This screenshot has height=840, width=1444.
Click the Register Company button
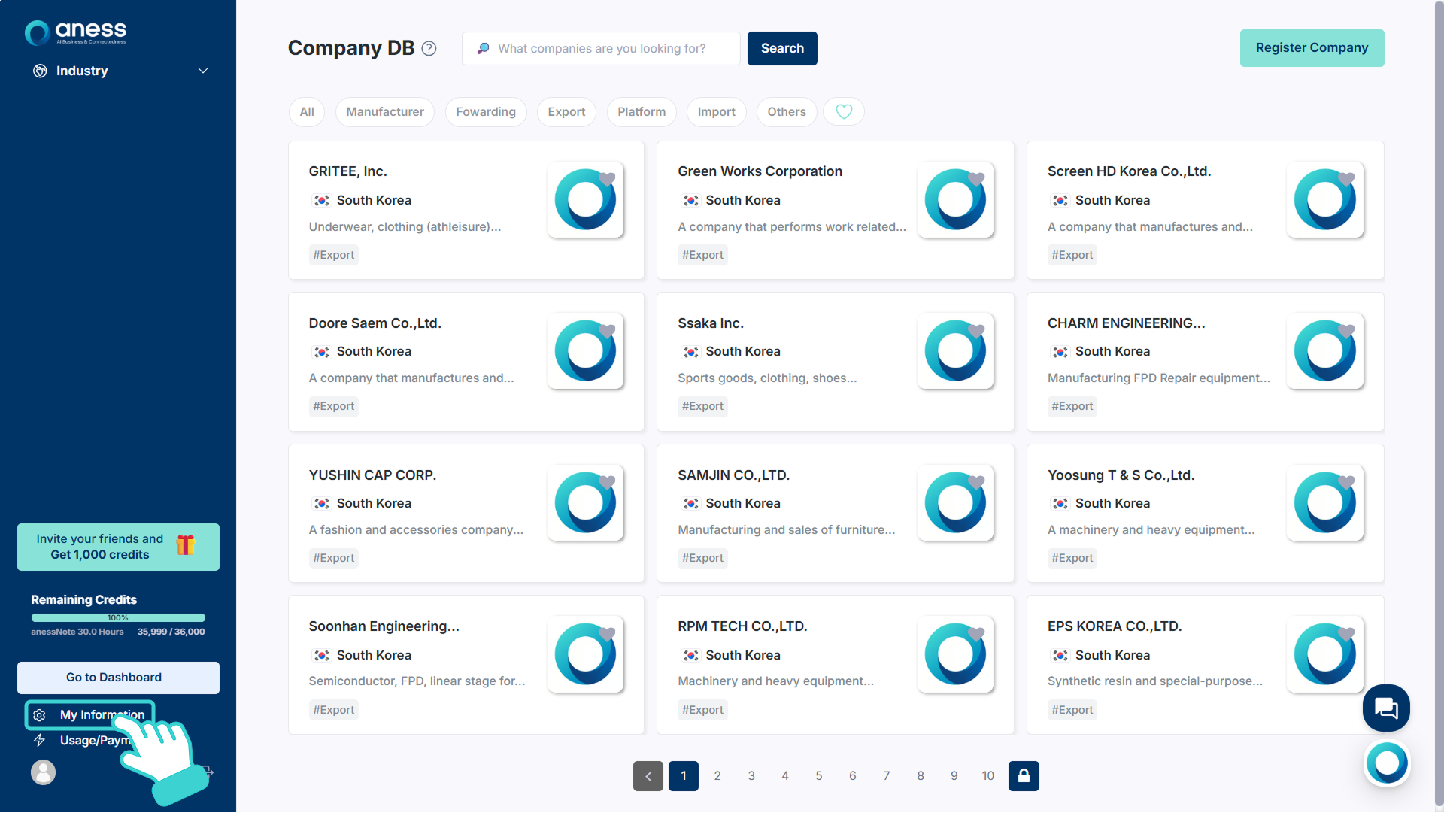pyautogui.click(x=1311, y=47)
